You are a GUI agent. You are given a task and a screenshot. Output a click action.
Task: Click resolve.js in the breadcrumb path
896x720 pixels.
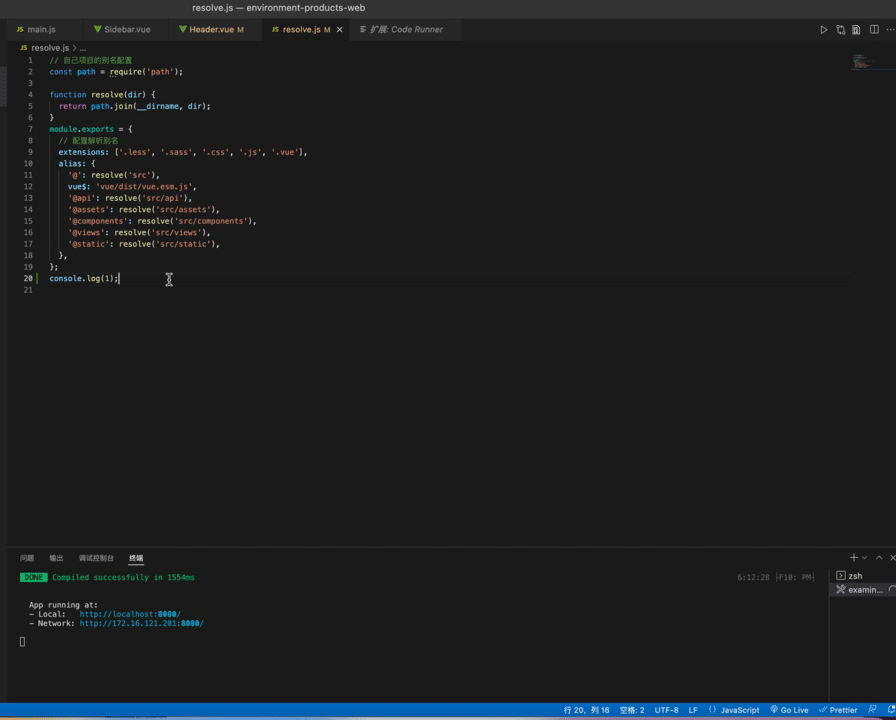[x=50, y=48]
